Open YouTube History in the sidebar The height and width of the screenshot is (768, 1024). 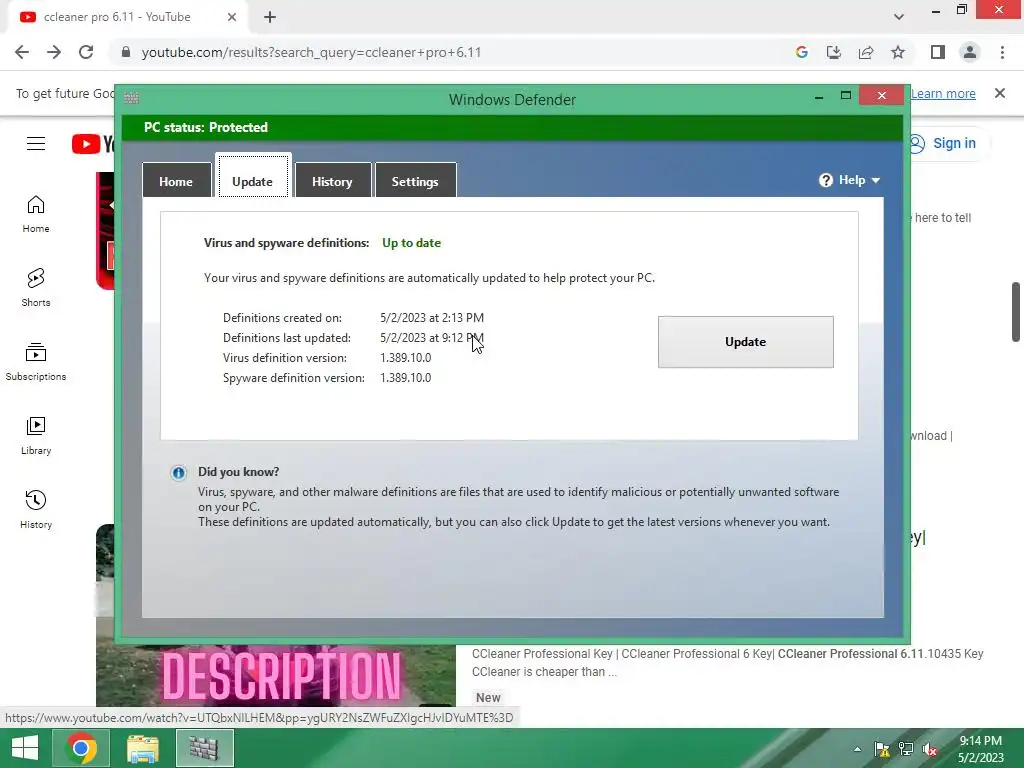point(36,509)
